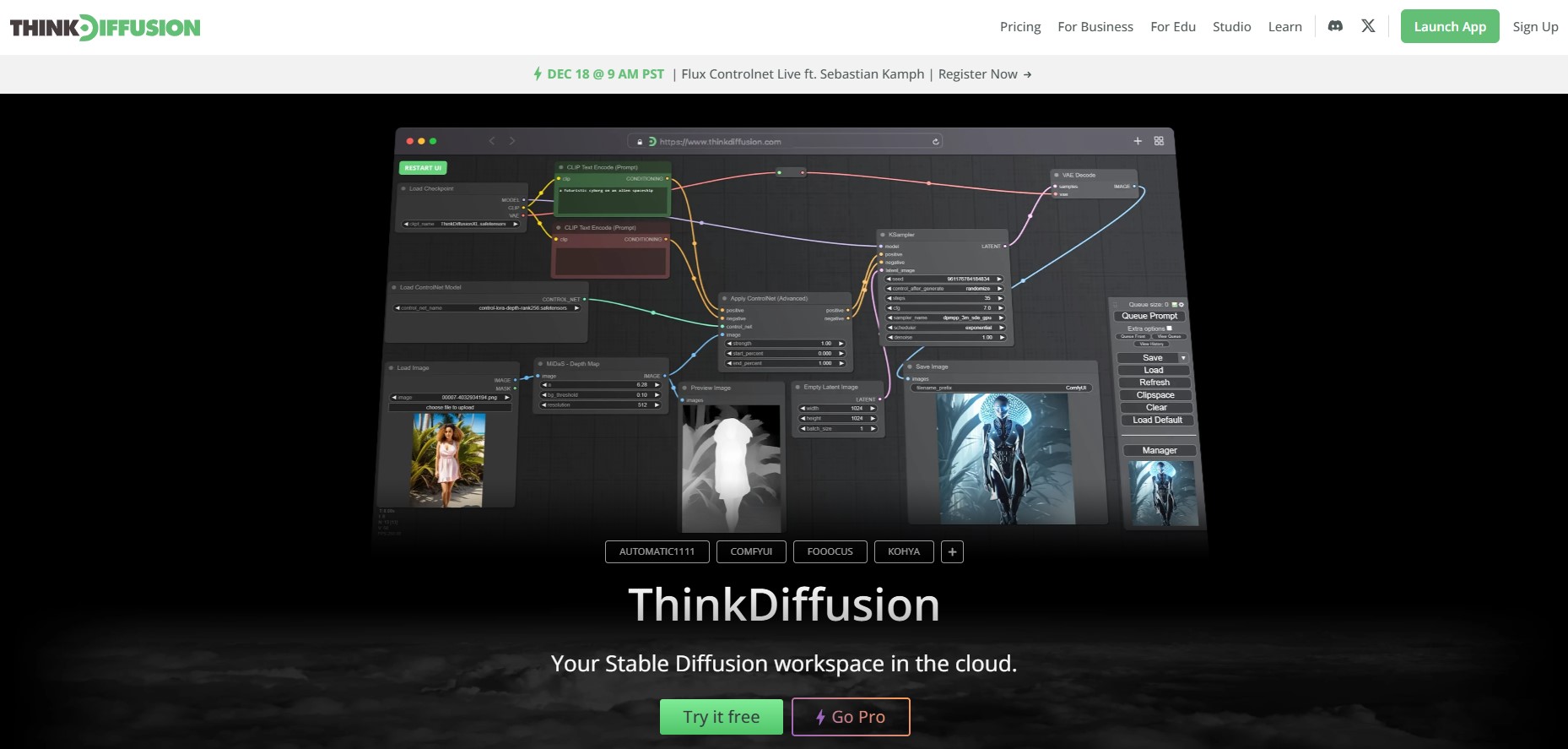Switch to the COMFYUI tab
The image size is (1568, 749).
pyautogui.click(x=751, y=551)
